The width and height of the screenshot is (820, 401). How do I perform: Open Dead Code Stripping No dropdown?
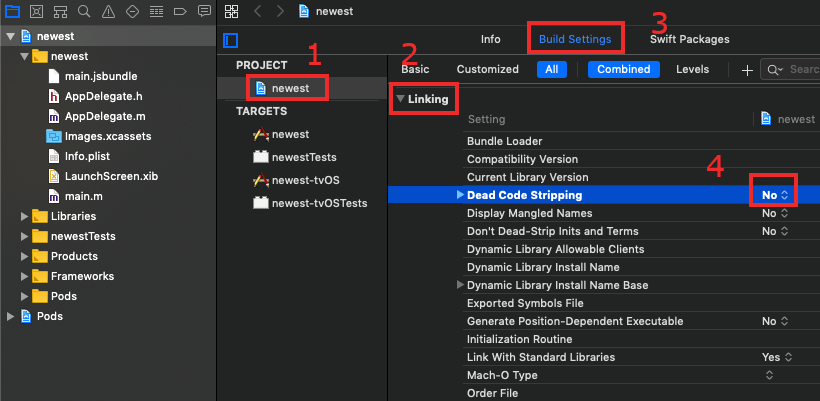point(775,195)
